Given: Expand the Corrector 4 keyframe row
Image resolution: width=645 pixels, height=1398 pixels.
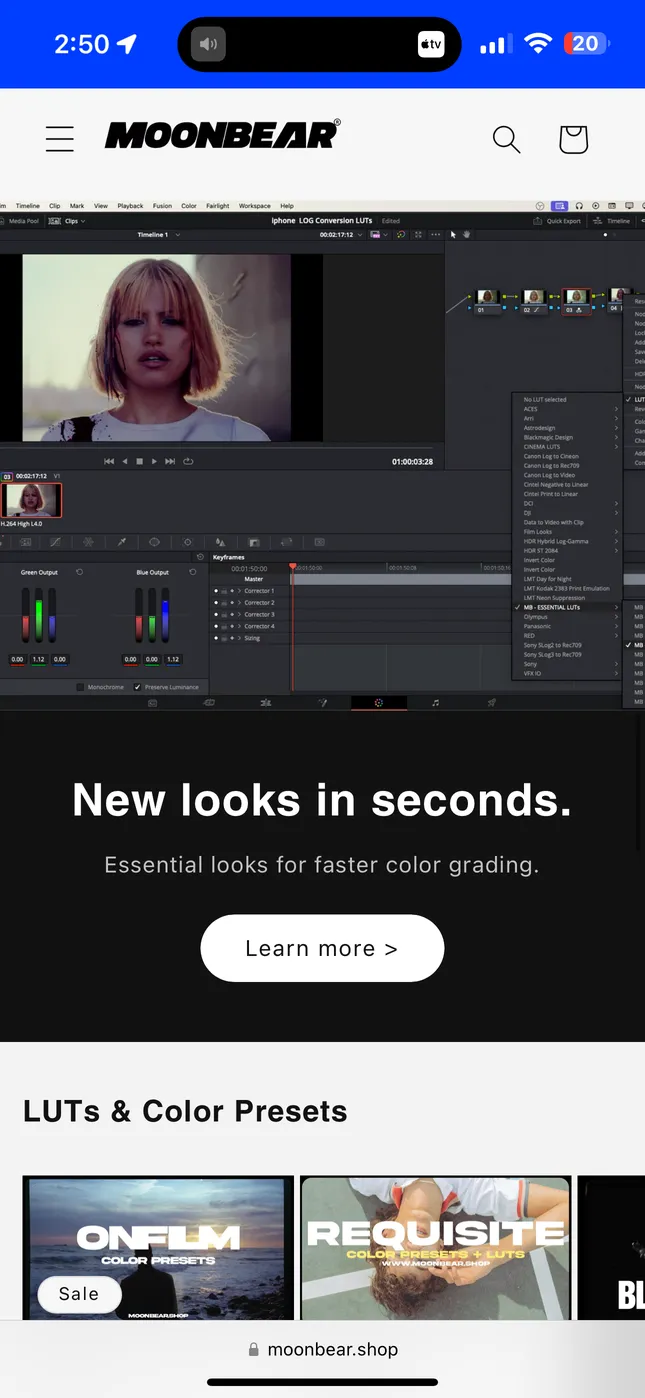Looking at the screenshot, I should [x=239, y=627].
